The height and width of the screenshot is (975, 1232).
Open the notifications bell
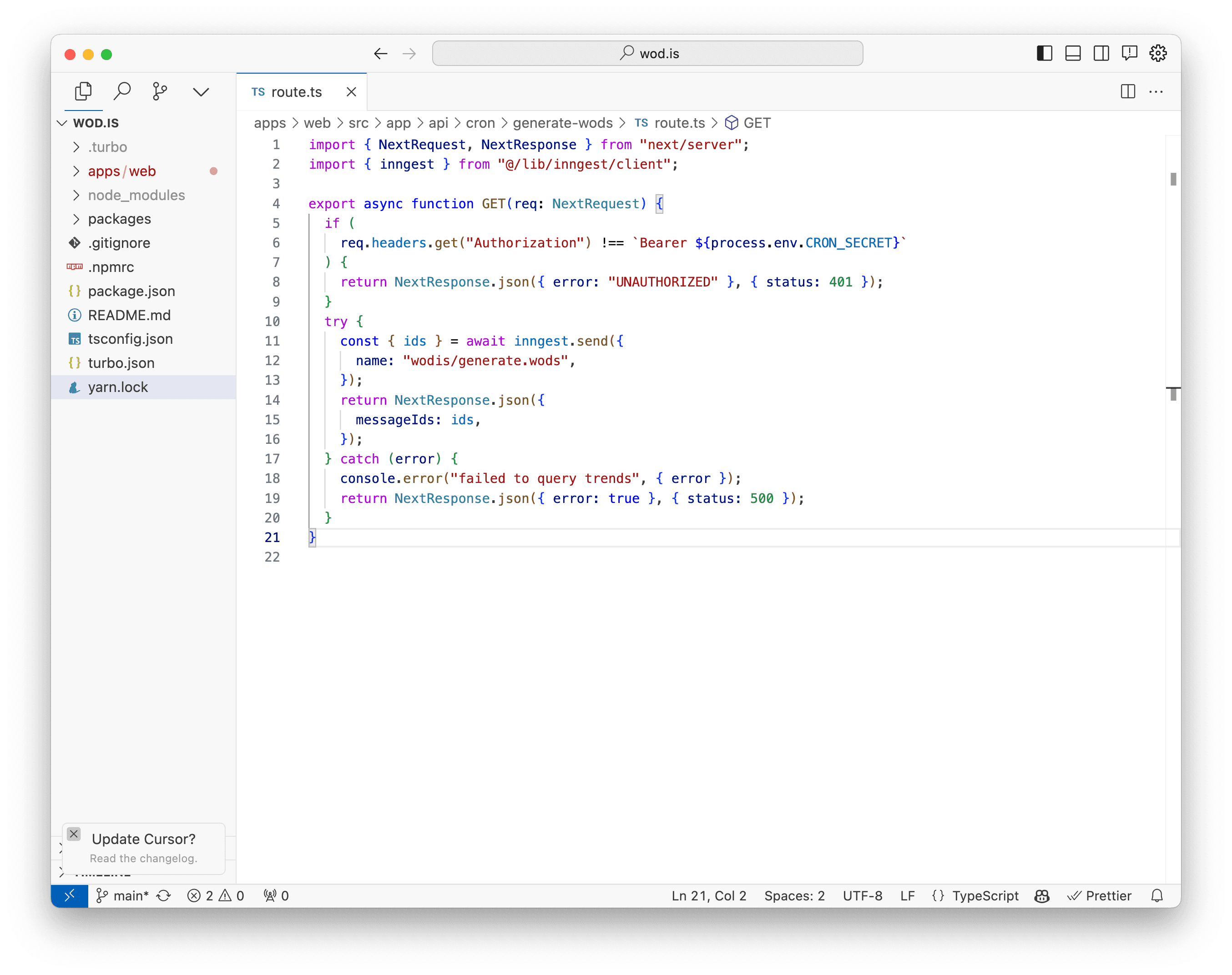coord(1158,896)
